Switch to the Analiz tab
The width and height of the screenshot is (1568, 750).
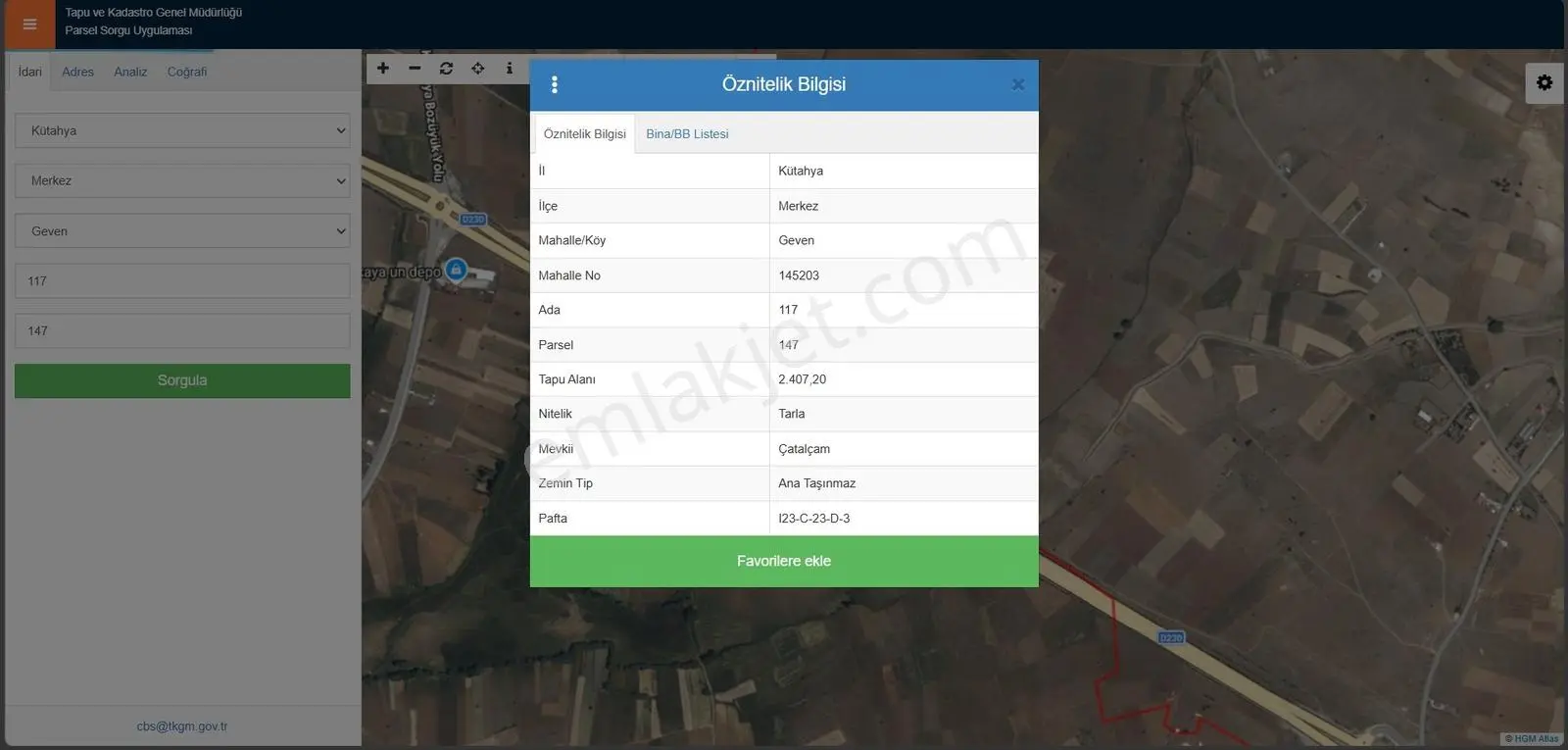(130, 72)
